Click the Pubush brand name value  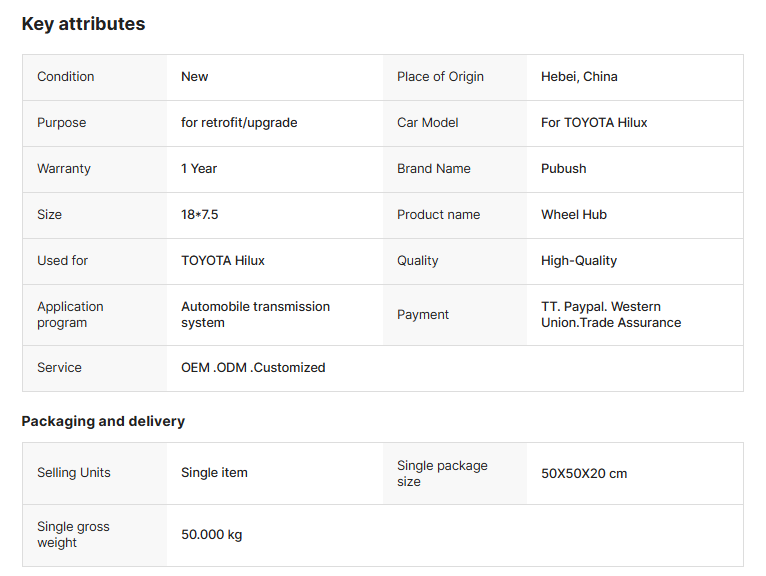point(564,169)
